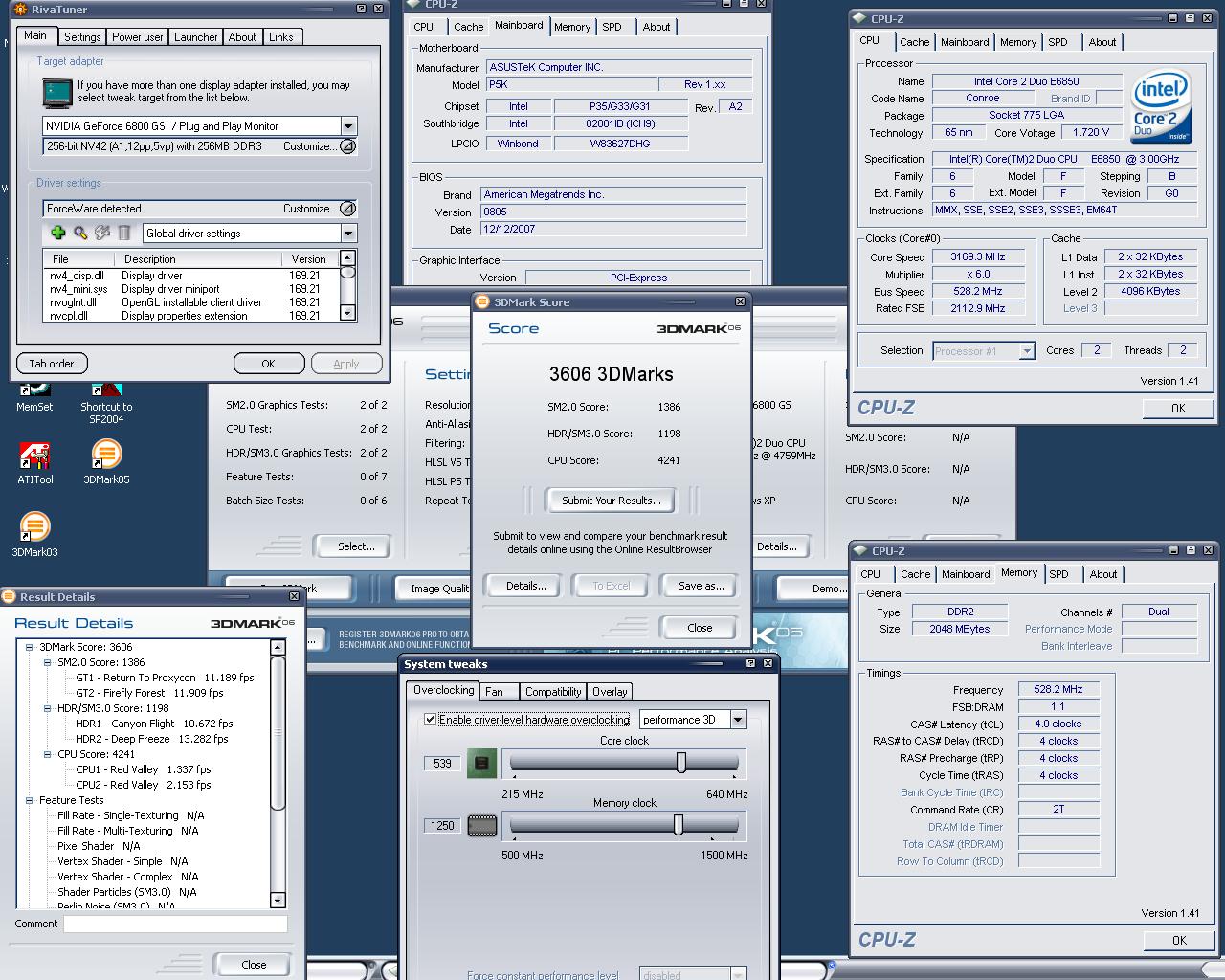The image size is (1225, 980).
Task: Select the HDR2 - Deep Freeze result row
Action: click(x=154, y=739)
